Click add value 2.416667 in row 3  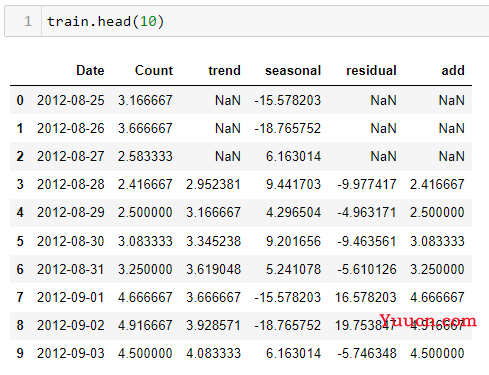tap(437, 184)
